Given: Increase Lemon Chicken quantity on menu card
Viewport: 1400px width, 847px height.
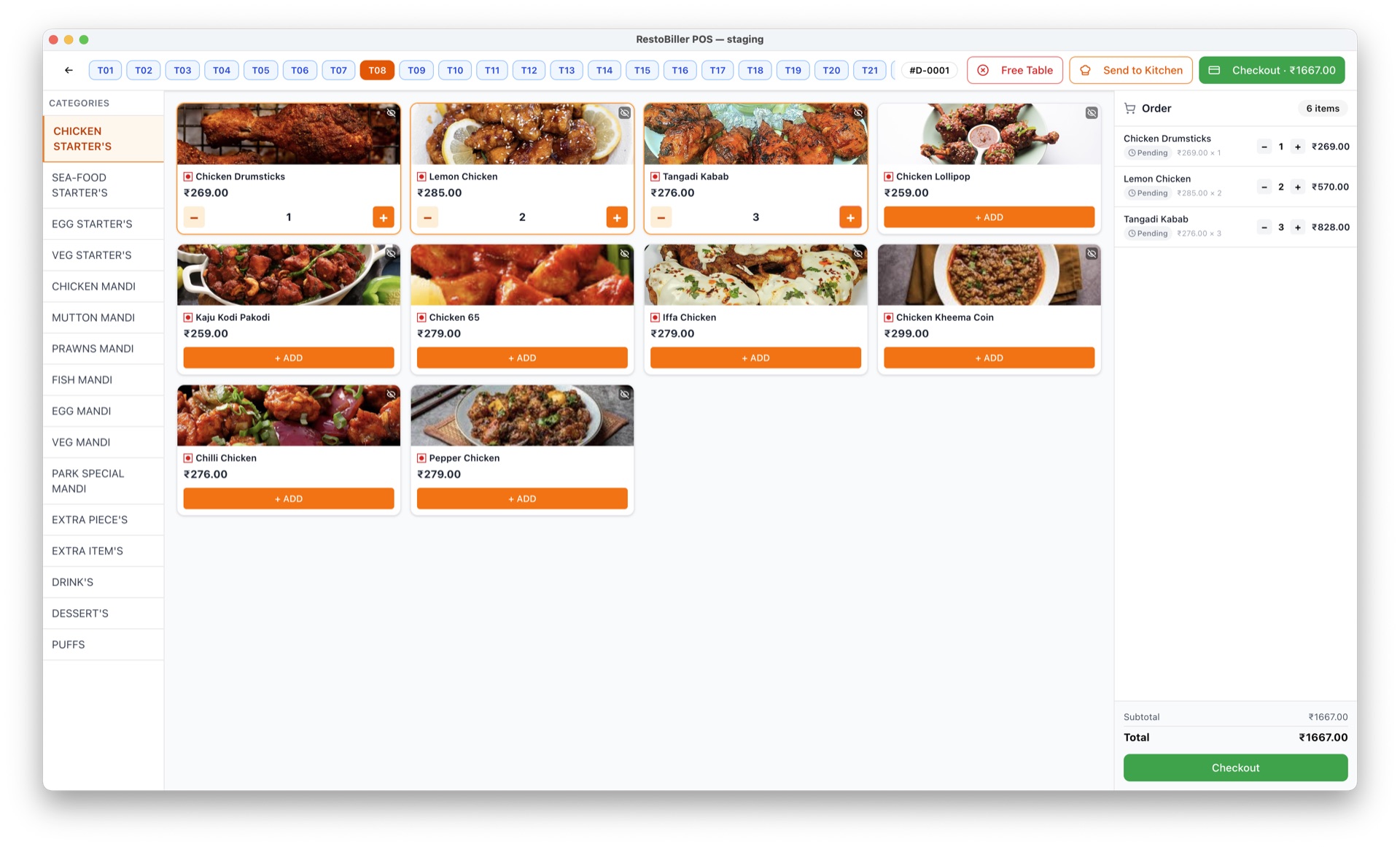Looking at the screenshot, I should [617, 217].
